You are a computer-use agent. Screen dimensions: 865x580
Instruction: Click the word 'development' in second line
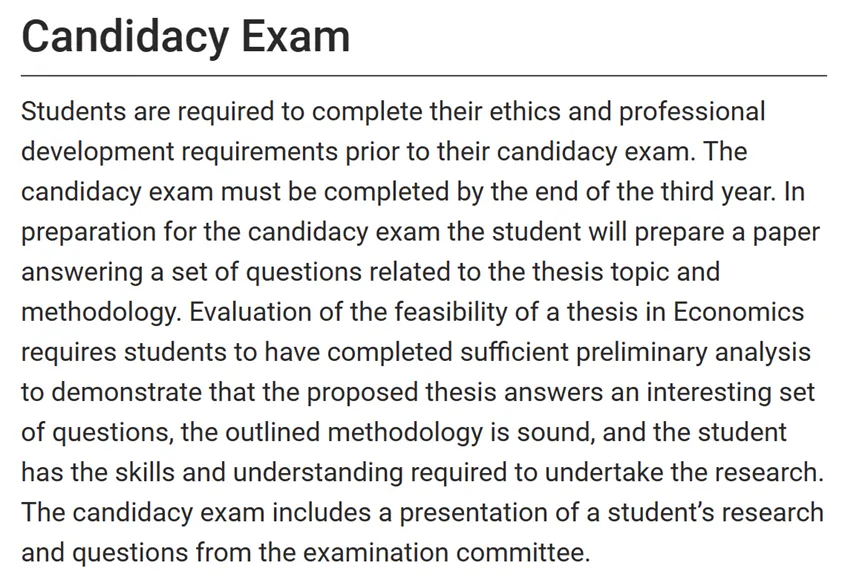click(x=98, y=152)
